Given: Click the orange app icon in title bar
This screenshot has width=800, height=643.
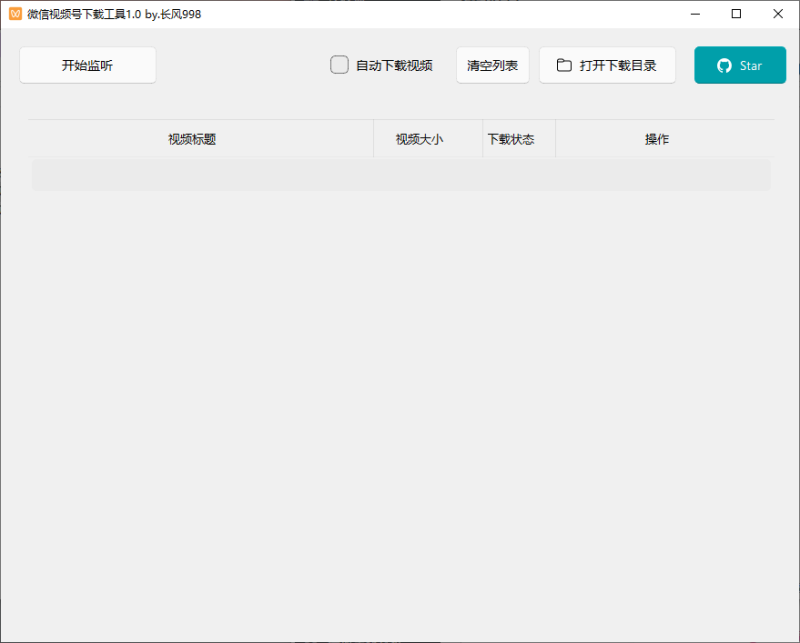Looking at the screenshot, I should click(15, 14).
